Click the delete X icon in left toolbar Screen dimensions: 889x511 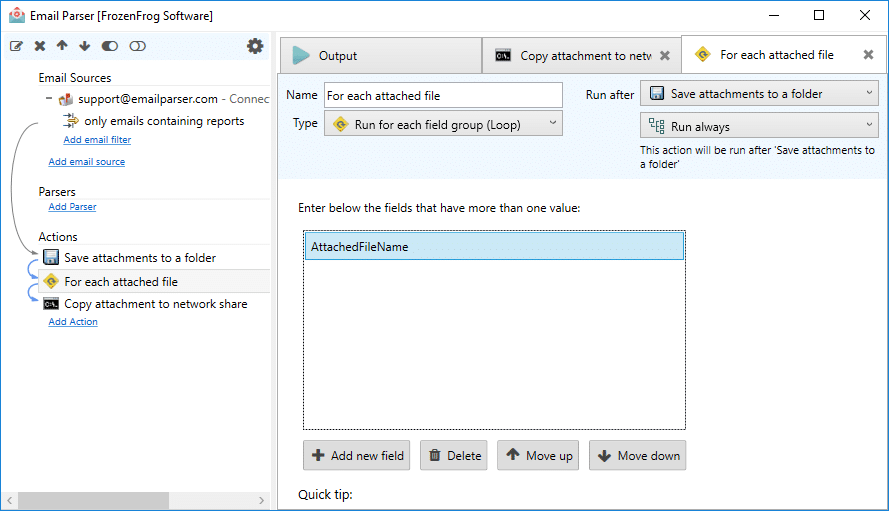[40, 46]
